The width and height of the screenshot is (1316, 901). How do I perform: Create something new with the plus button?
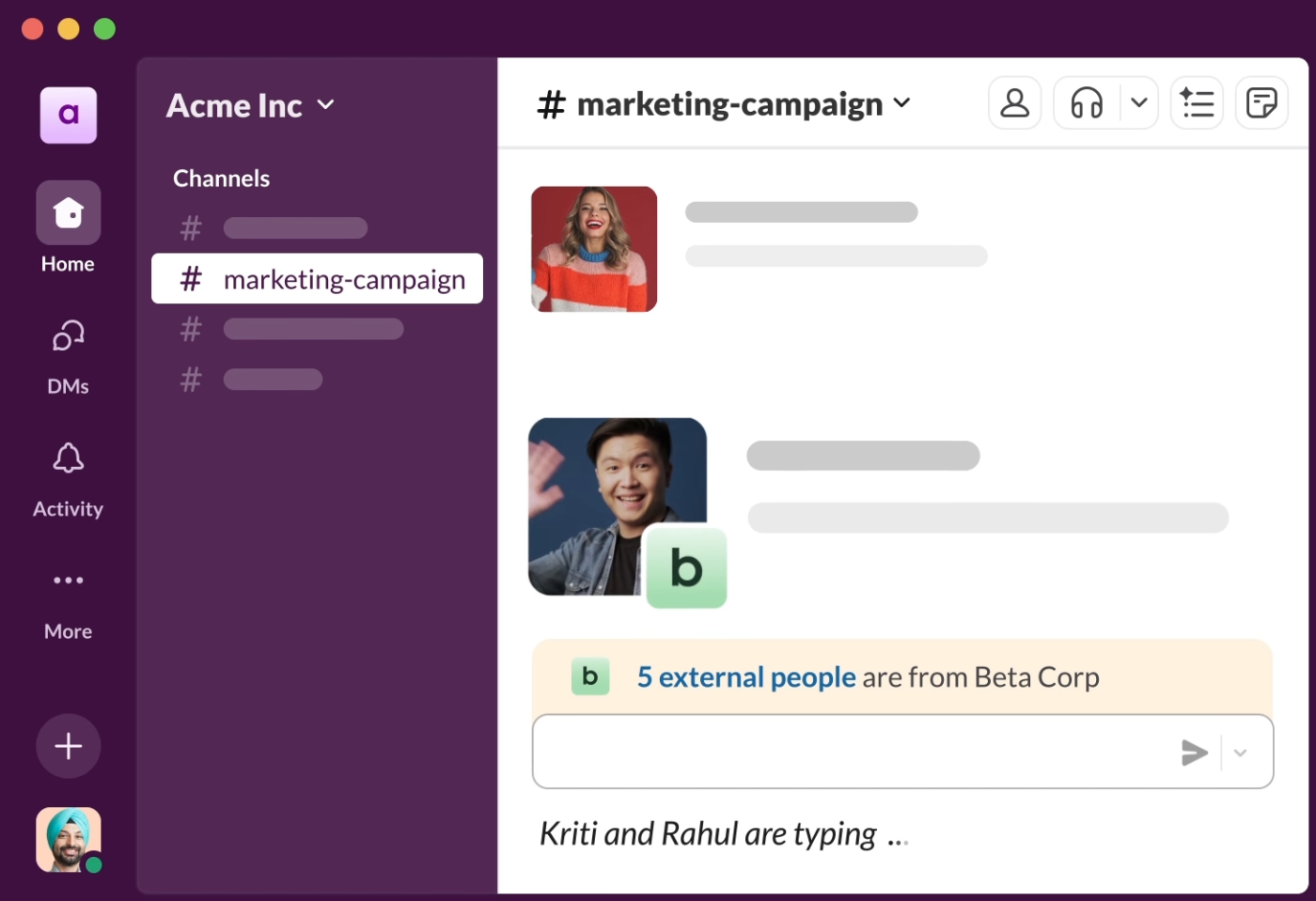(68, 745)
